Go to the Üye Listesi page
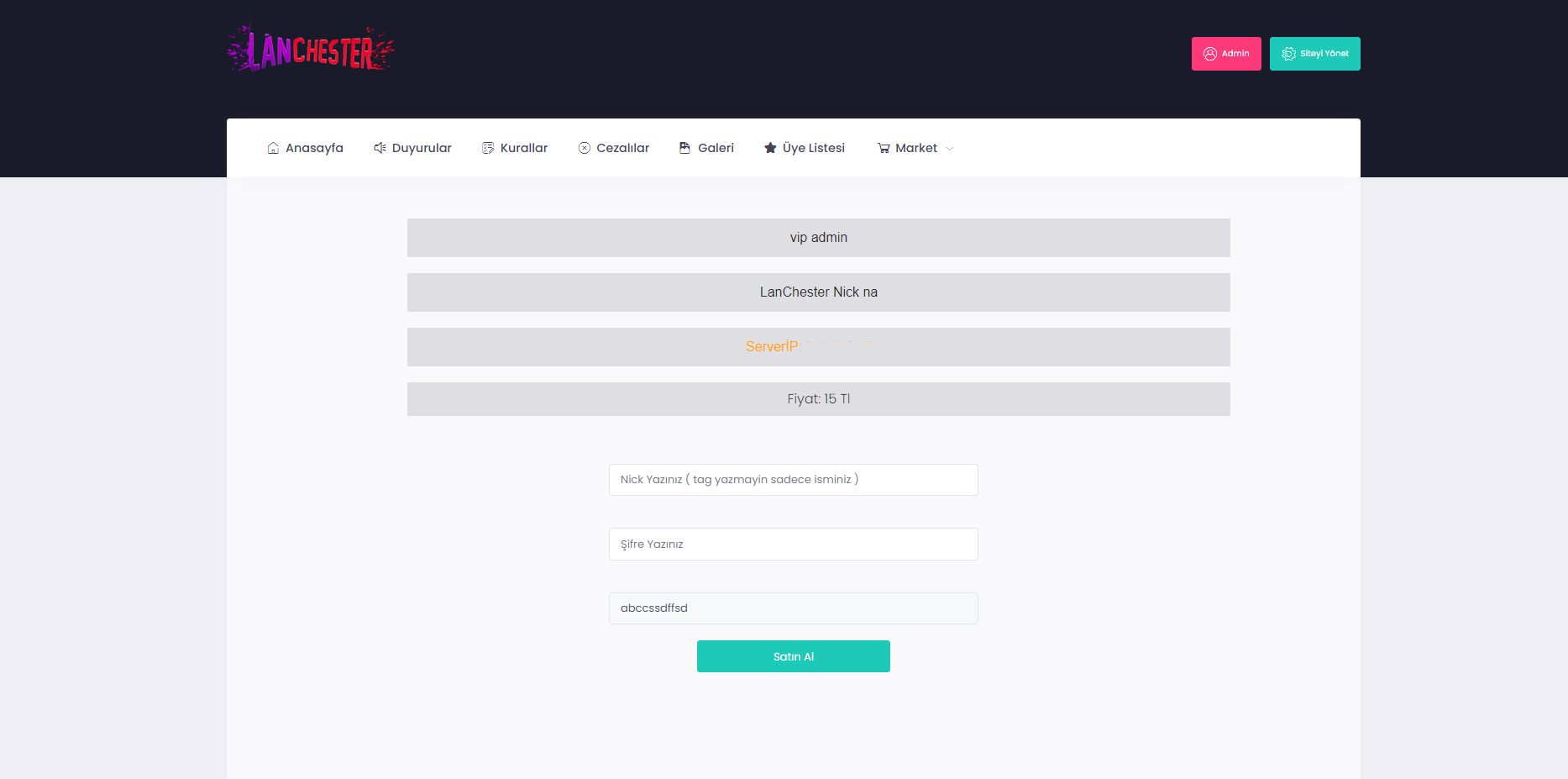 [x=813, y=148]
